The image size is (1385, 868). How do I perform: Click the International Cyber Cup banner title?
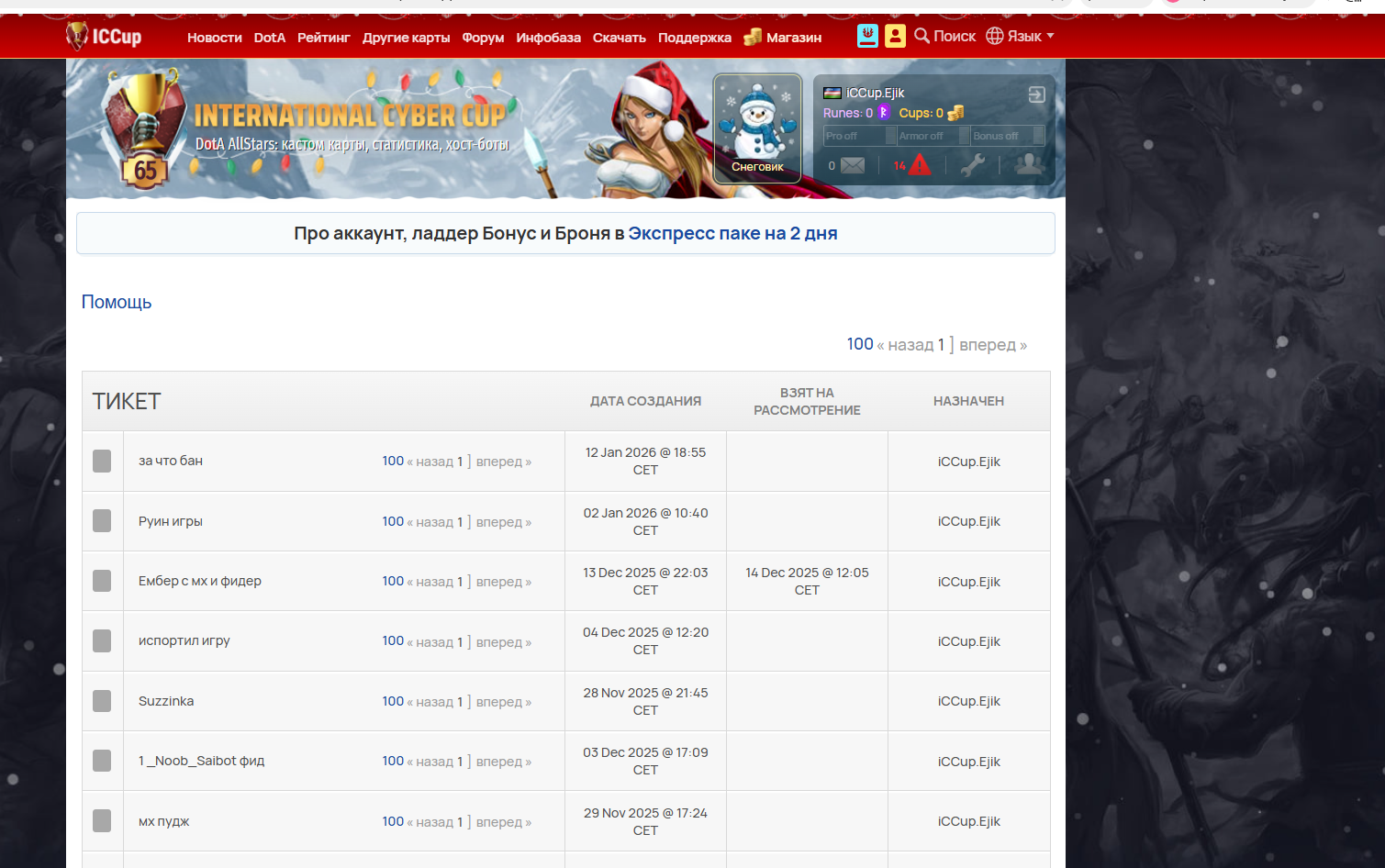350,115
